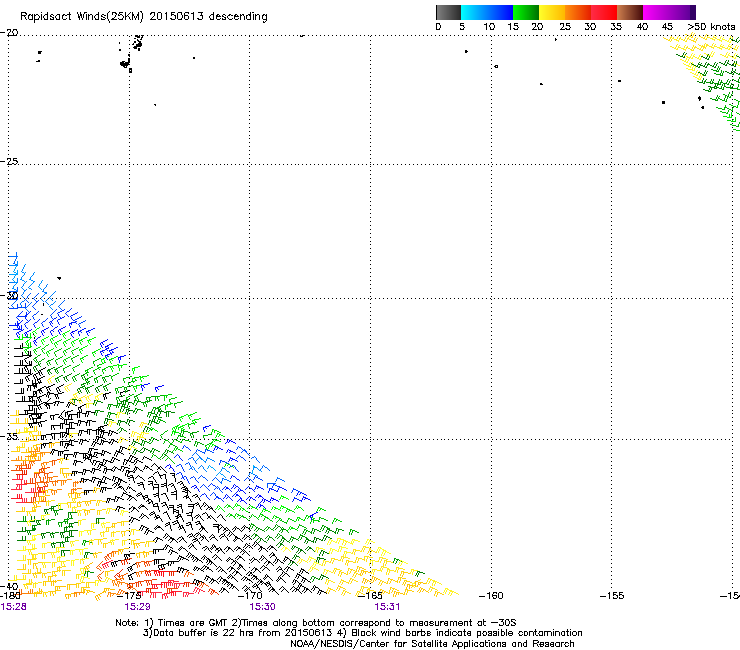Click the longitude label '-165'
740x650 pixels.
coord(370,596)
